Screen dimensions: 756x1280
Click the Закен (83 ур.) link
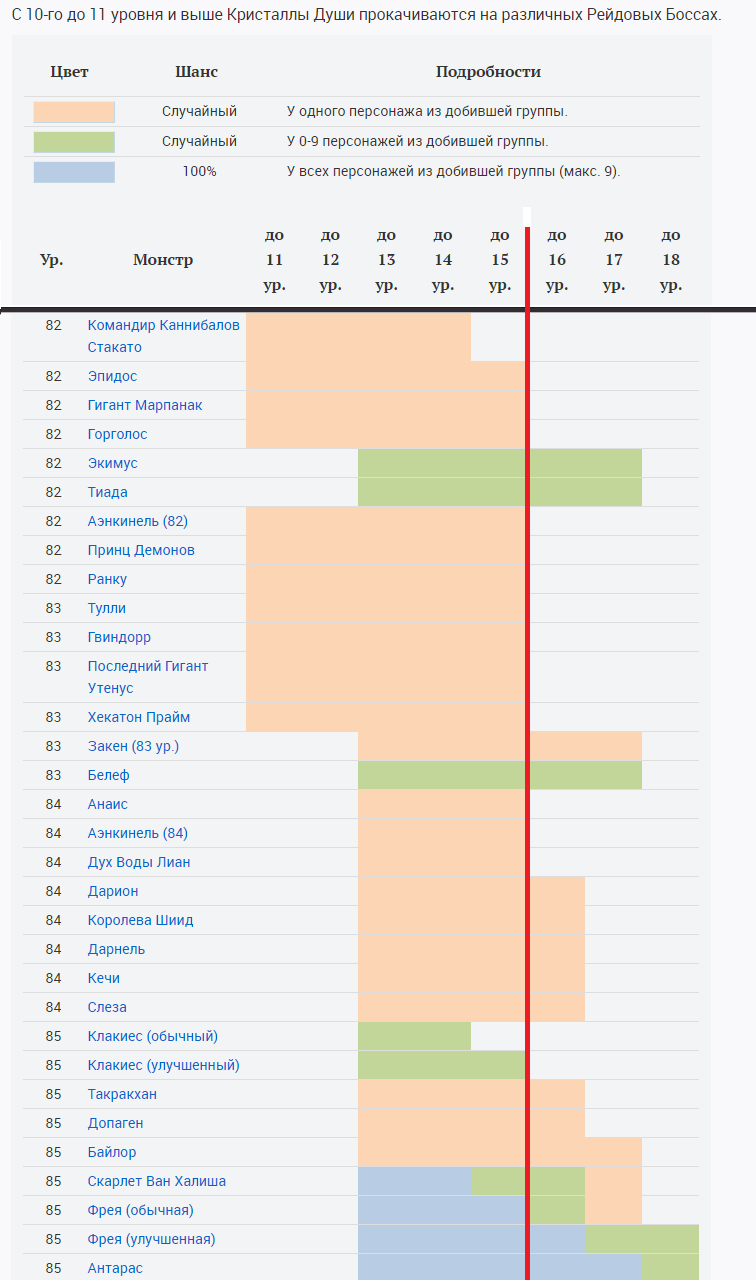pyautogui.click(x=133, y=746)
